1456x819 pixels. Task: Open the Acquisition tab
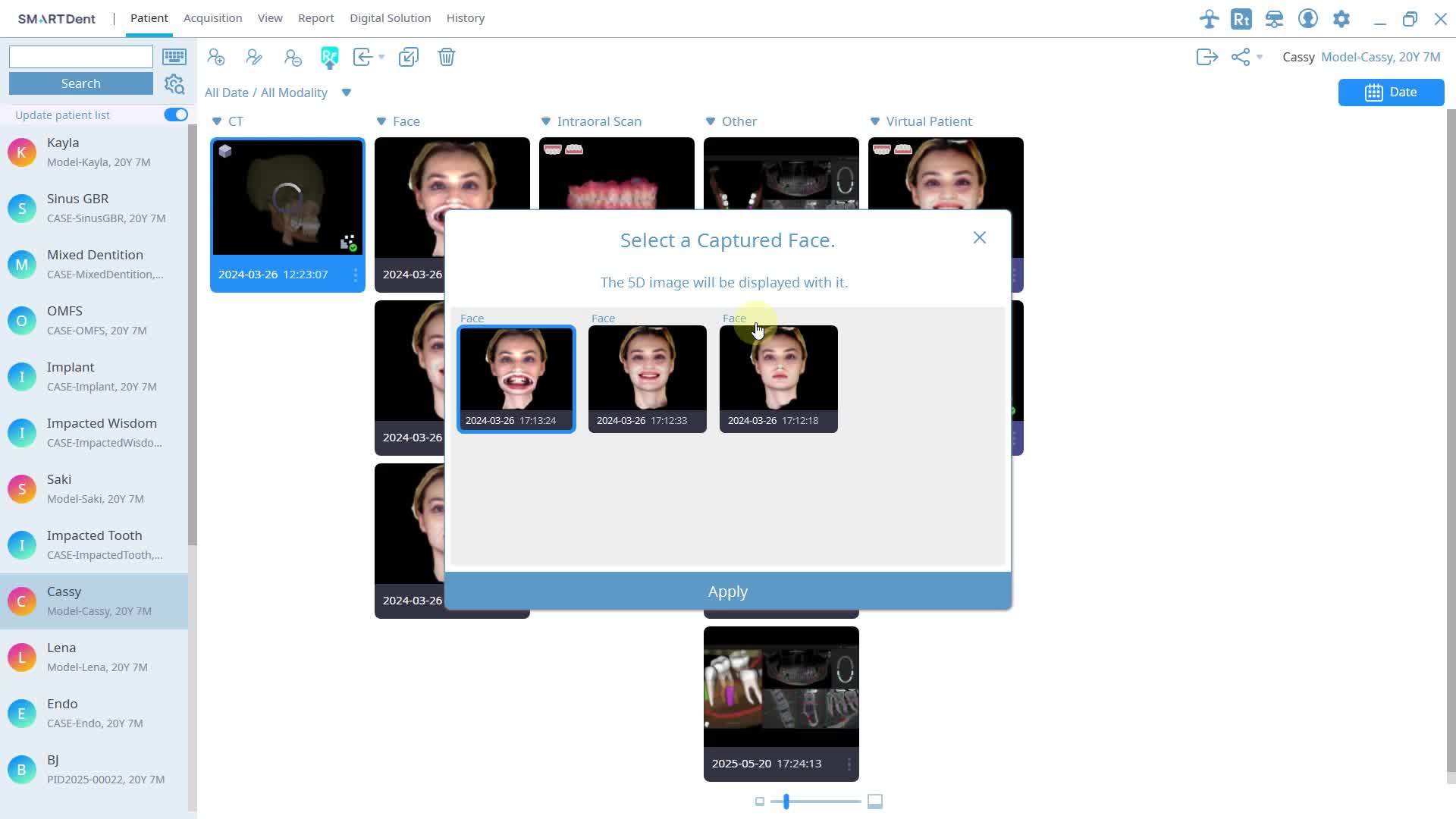(x=212, y=18)
